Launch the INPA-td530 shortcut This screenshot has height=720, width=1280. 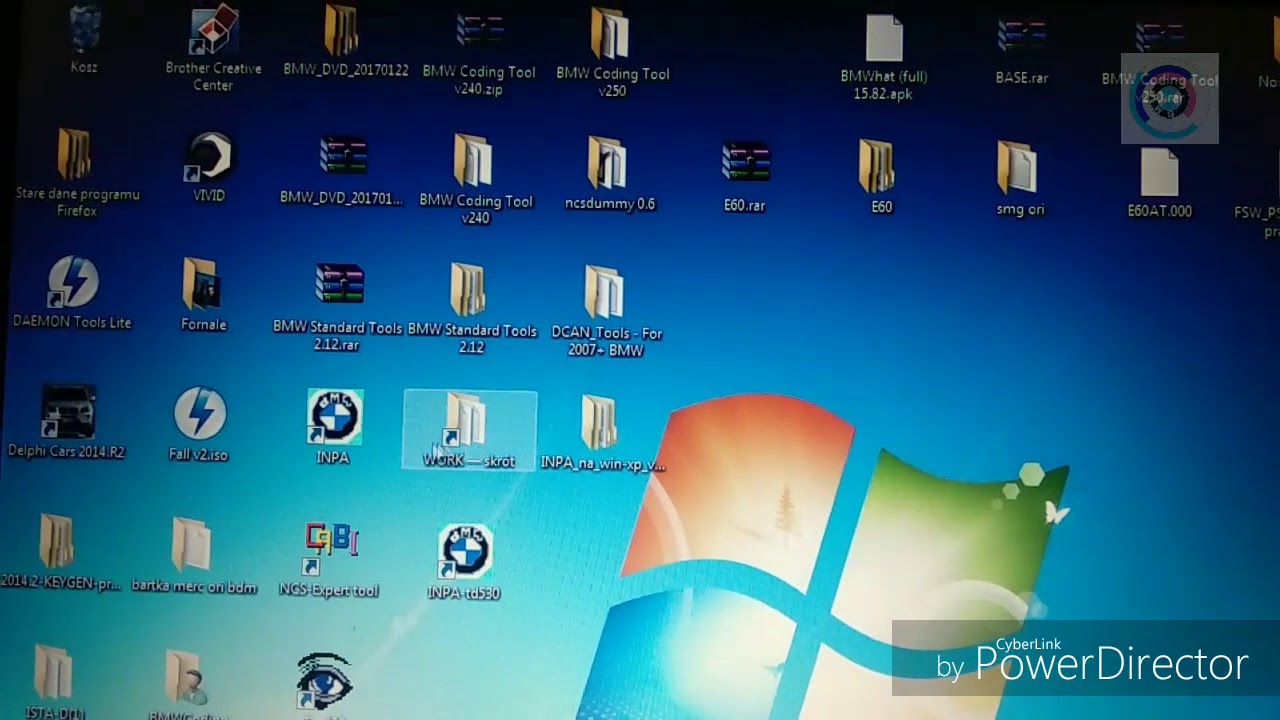[464, 563]
